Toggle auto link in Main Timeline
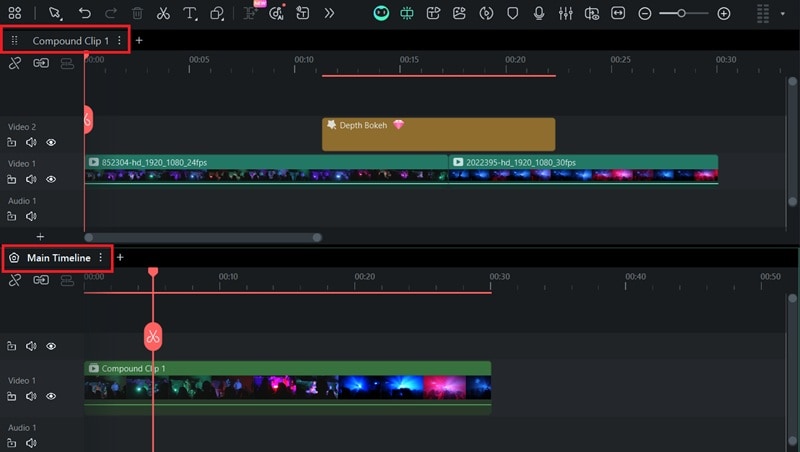 click(41, 280)
